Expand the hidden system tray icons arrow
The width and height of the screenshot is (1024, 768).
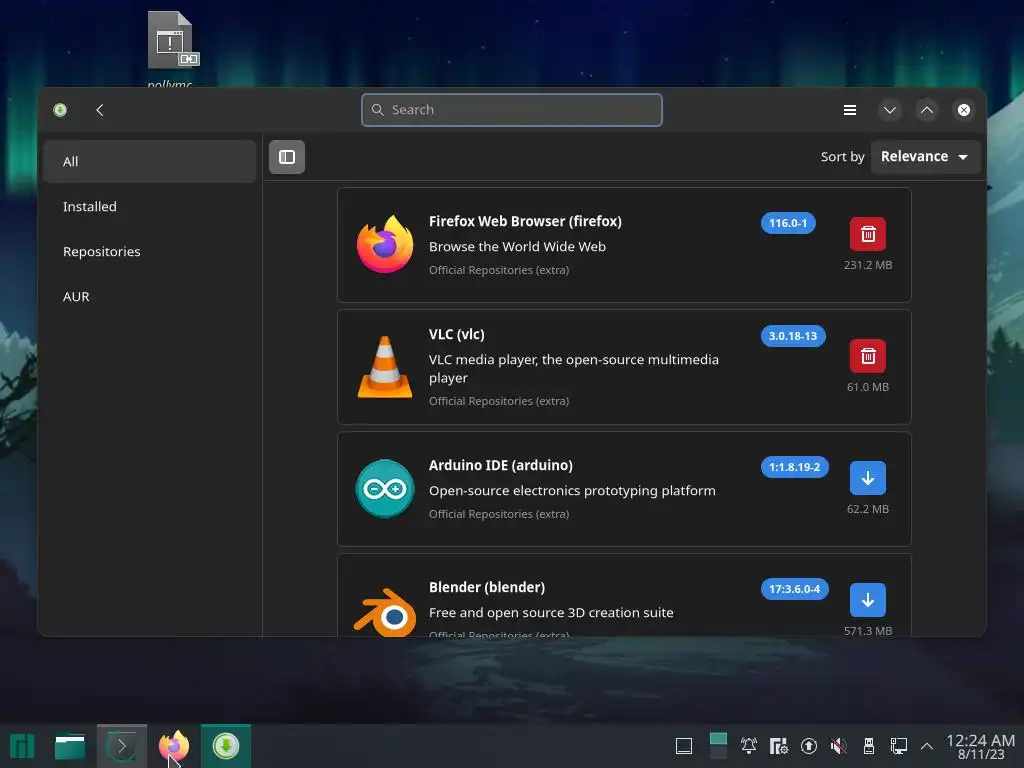[x=927, y=746]
